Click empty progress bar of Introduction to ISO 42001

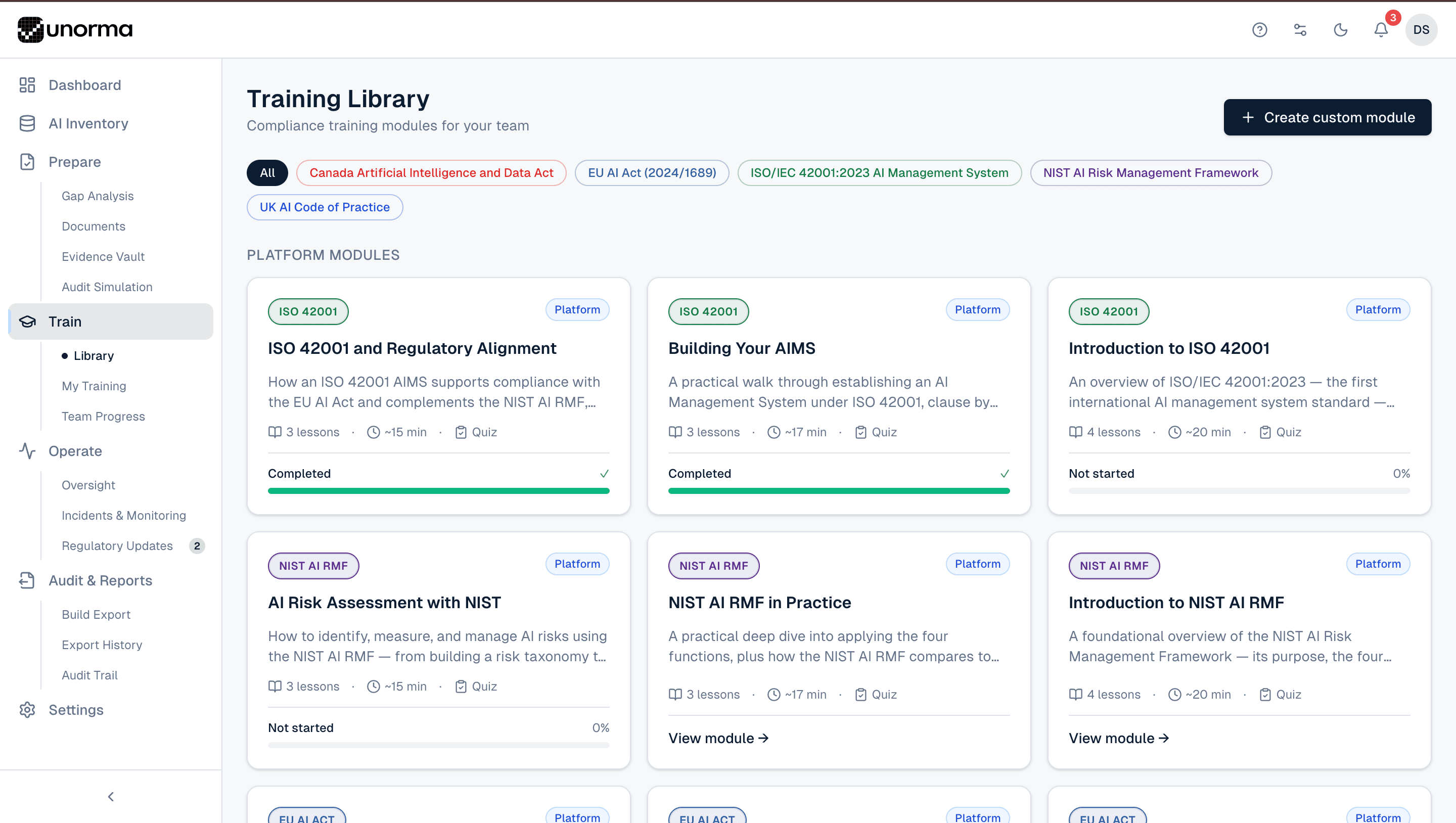click(1239, 491)
